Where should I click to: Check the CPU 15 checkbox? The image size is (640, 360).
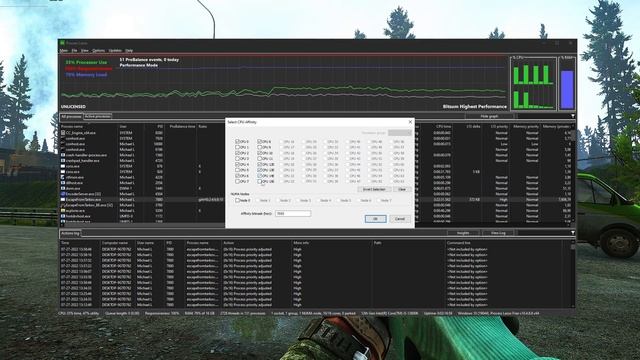pos(259,182)
